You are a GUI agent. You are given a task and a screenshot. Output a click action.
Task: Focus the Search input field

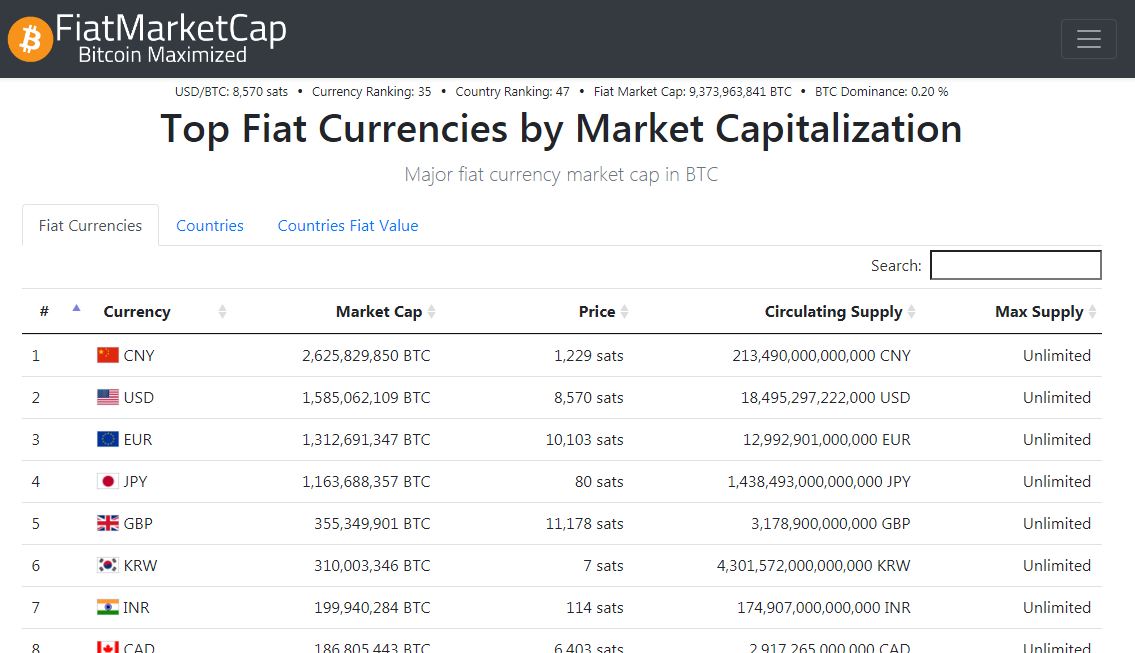pos(1015,265)
